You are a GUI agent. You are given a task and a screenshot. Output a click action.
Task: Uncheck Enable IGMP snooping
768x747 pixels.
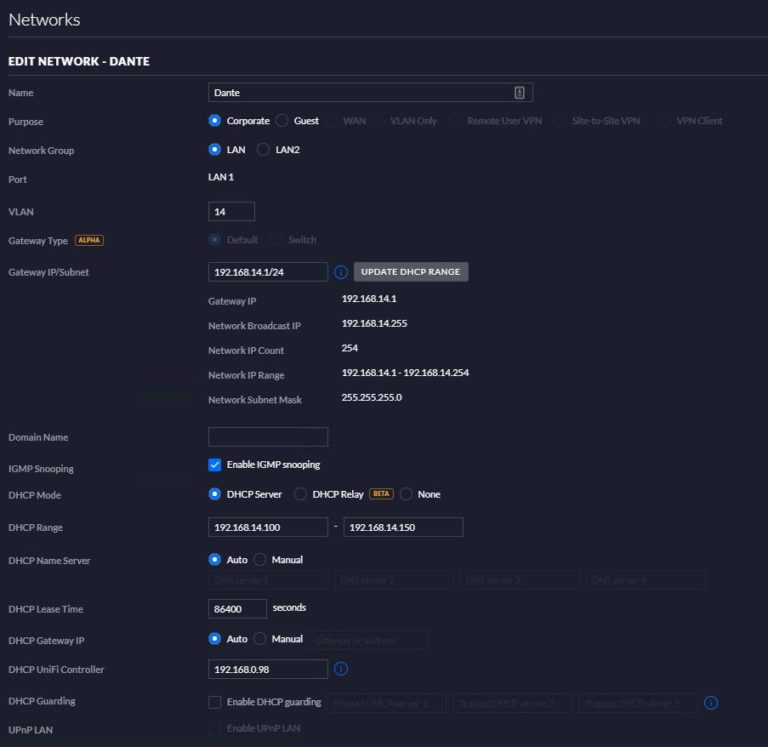pyautogui.click(x=214, y=465)
